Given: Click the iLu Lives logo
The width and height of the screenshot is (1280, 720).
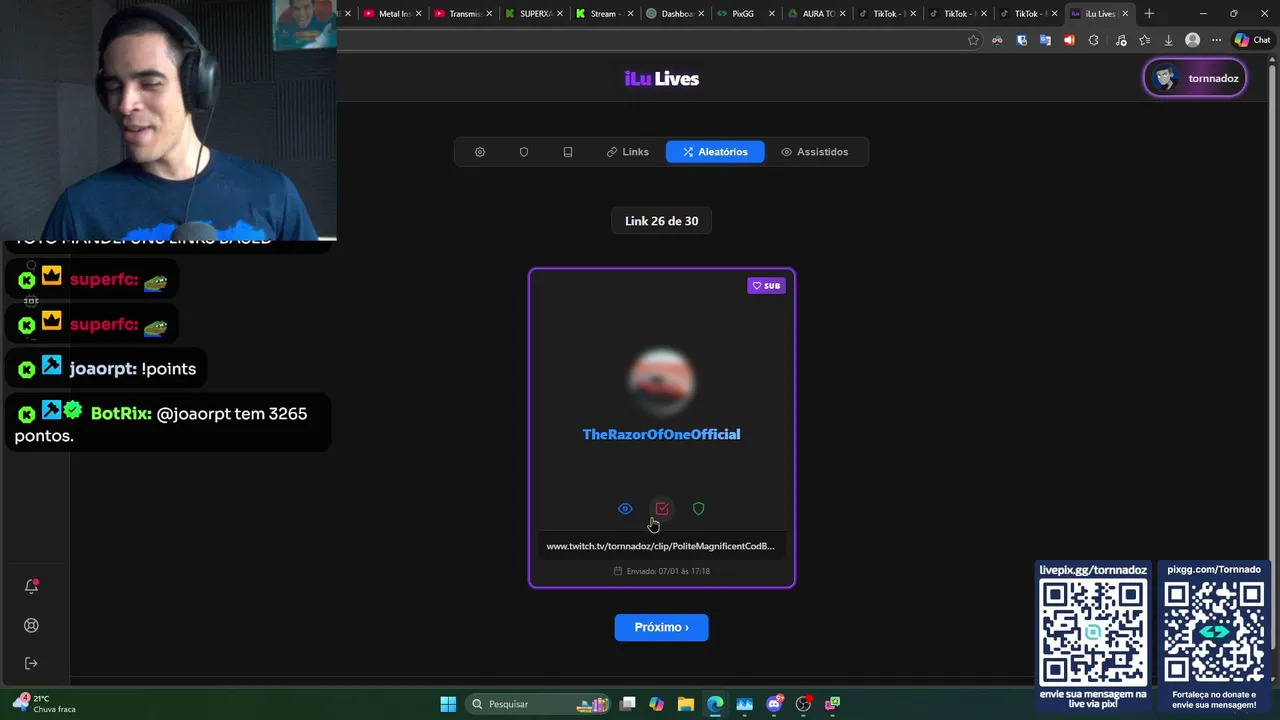Looking at the screenshot, I should pyautogui.click(x=662, y=79).
